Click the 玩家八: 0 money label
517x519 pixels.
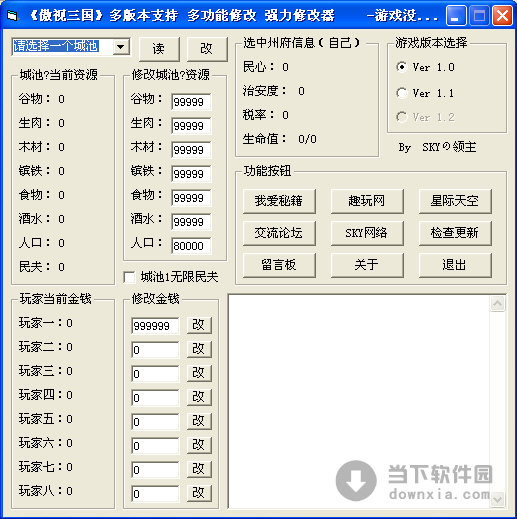click(x=46, y=491)
